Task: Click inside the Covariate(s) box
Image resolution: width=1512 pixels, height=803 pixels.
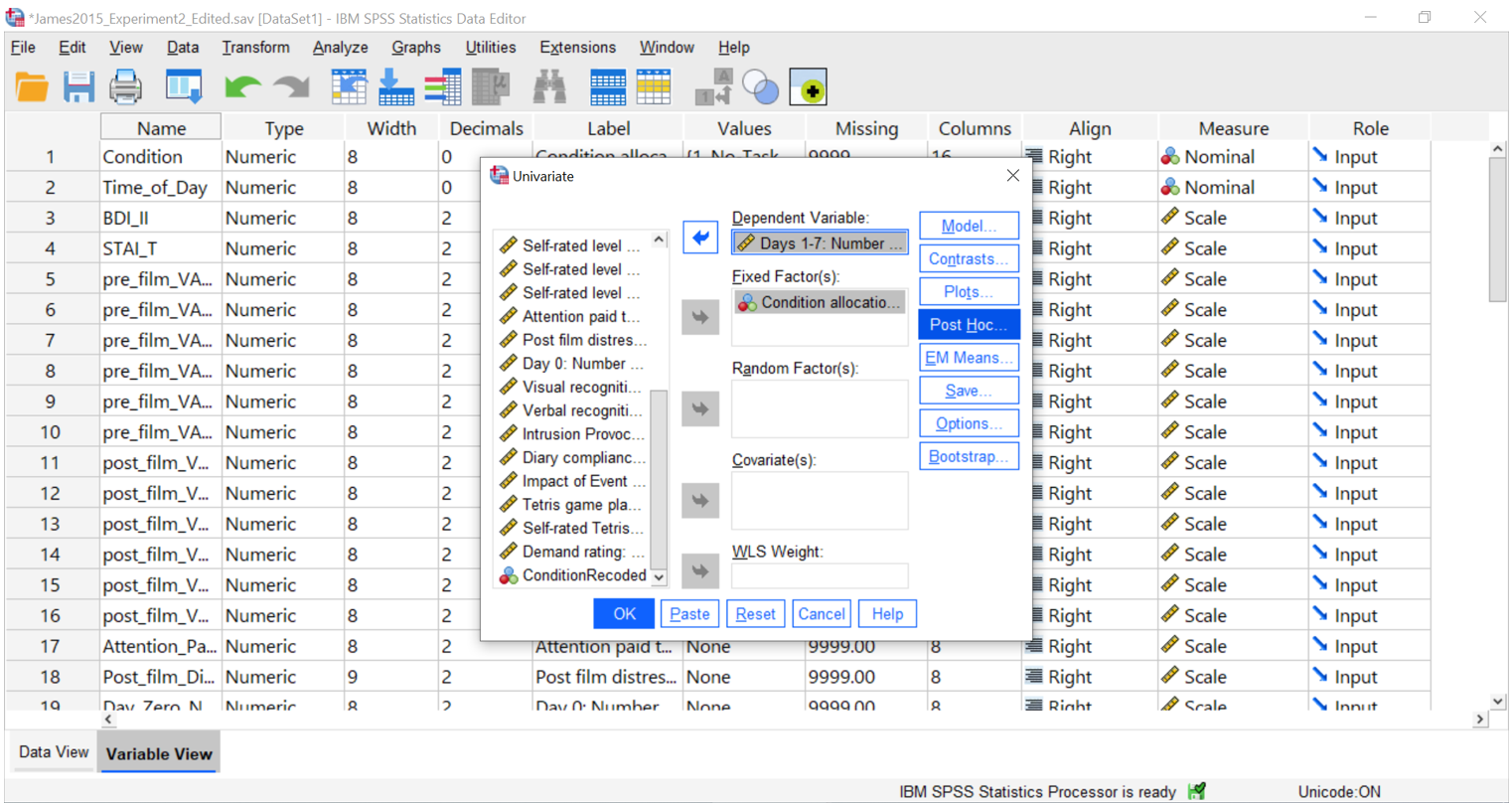Action: 820,500
